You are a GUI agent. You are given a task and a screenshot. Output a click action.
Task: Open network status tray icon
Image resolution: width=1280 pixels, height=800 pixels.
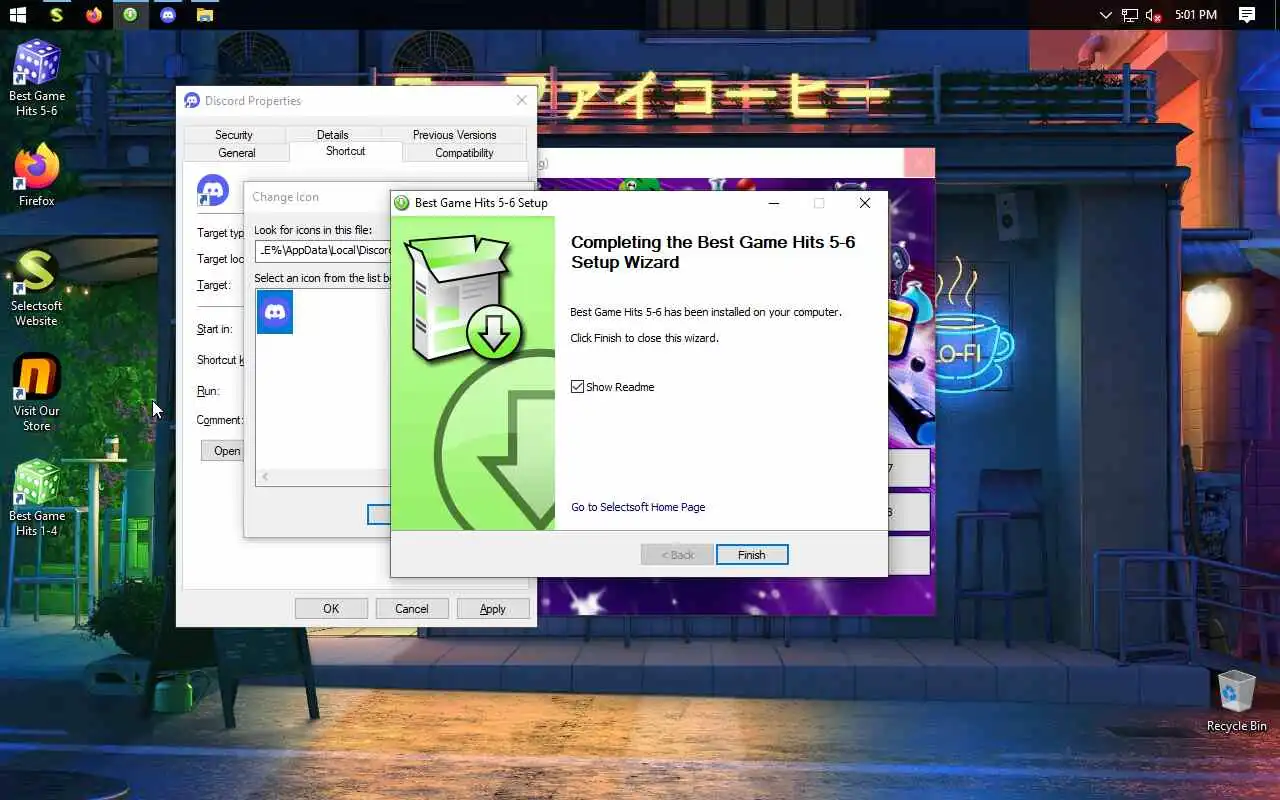[x=1129, y=15]
